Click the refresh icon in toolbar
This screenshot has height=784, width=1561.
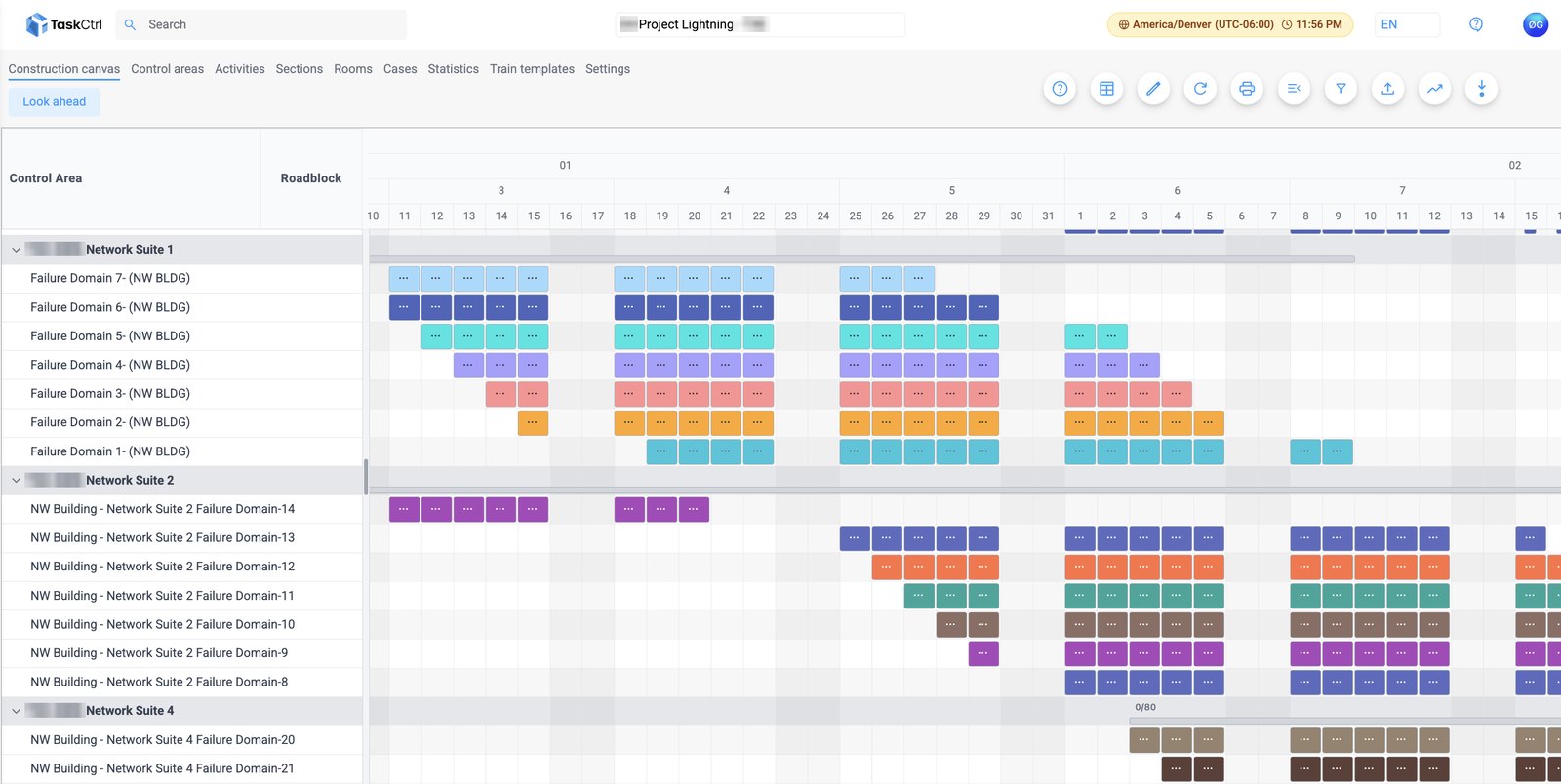1200,89
